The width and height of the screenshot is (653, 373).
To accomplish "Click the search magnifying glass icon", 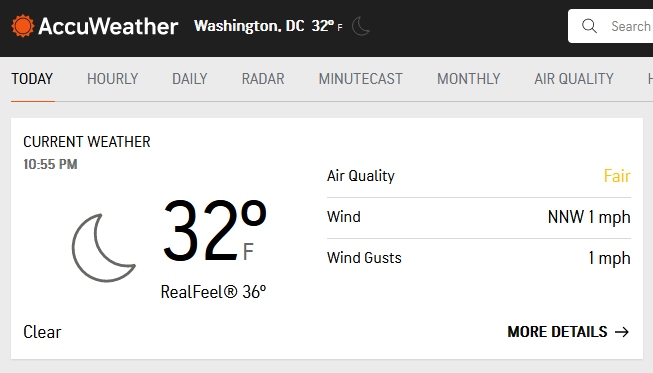I will [589, 26].
